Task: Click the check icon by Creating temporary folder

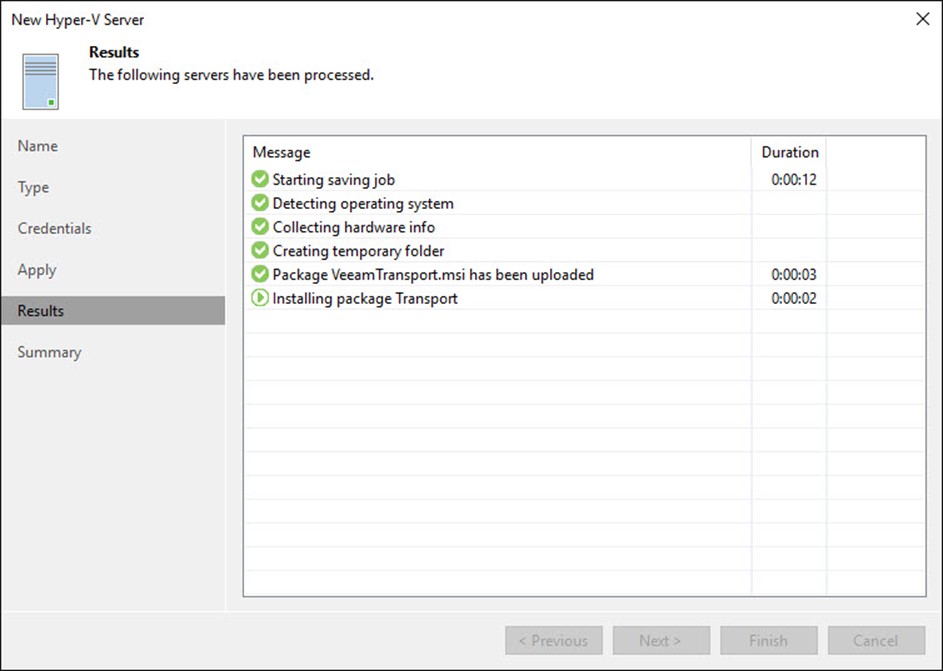Action: pos(260,250)
